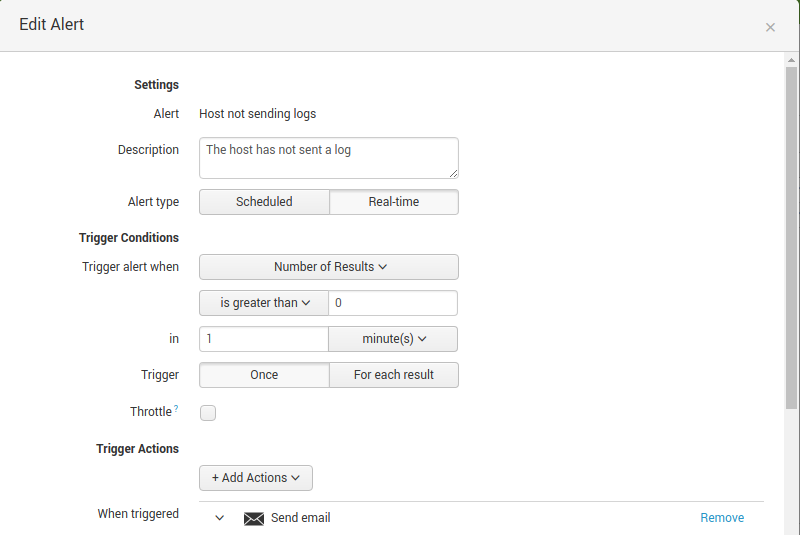Open the Add Actions menu
This screenshot has width=800, height=535.
tap(256, 478)
